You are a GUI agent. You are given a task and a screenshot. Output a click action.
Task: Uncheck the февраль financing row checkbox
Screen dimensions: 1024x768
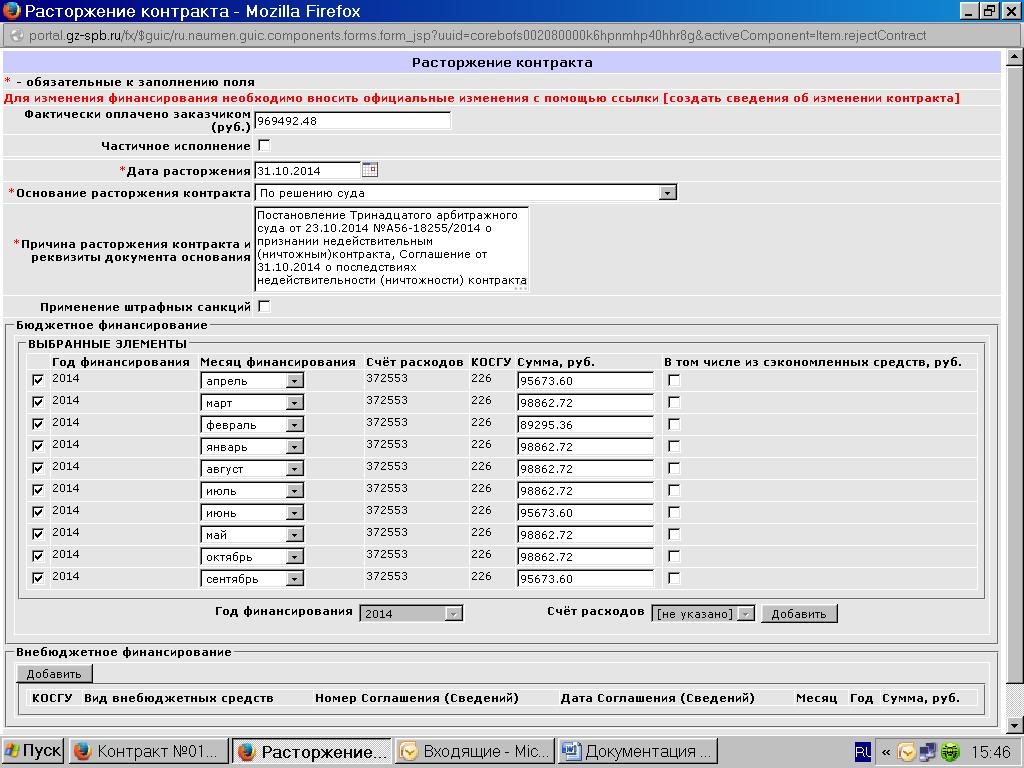click(38, 424)
